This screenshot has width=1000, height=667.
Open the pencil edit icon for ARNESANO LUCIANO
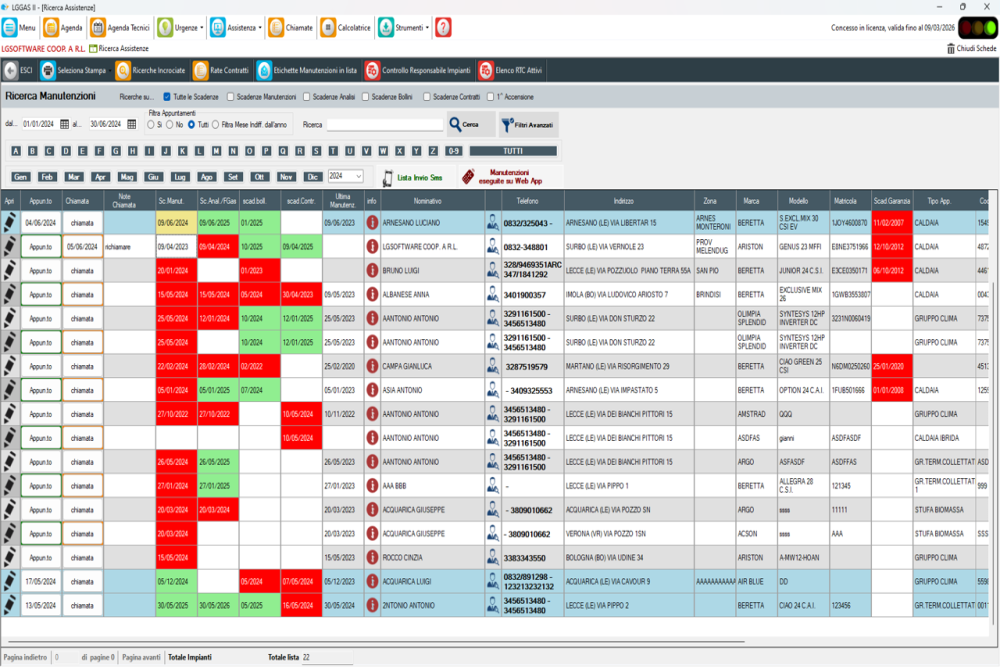click(x=10, y=223)
